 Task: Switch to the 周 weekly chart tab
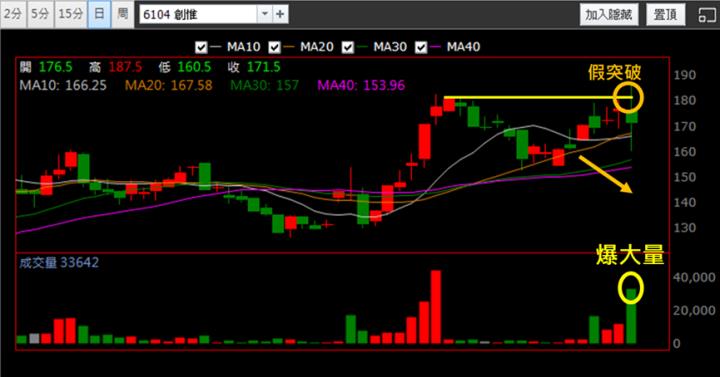tap(123, 14)
